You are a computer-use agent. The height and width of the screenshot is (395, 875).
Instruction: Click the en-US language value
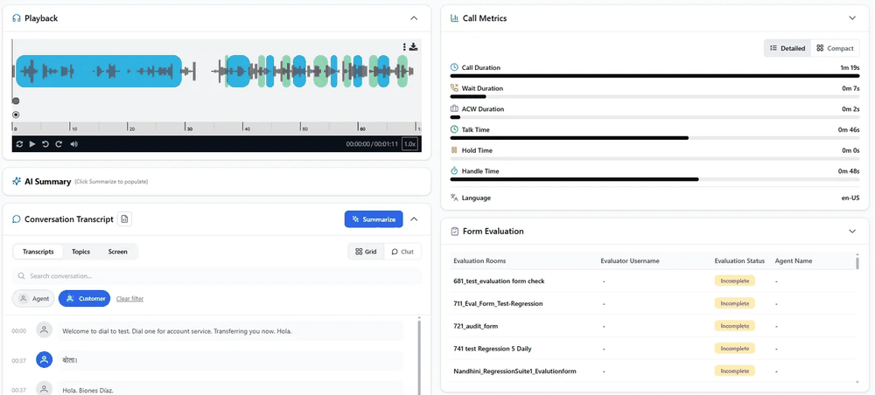[850, 198]
